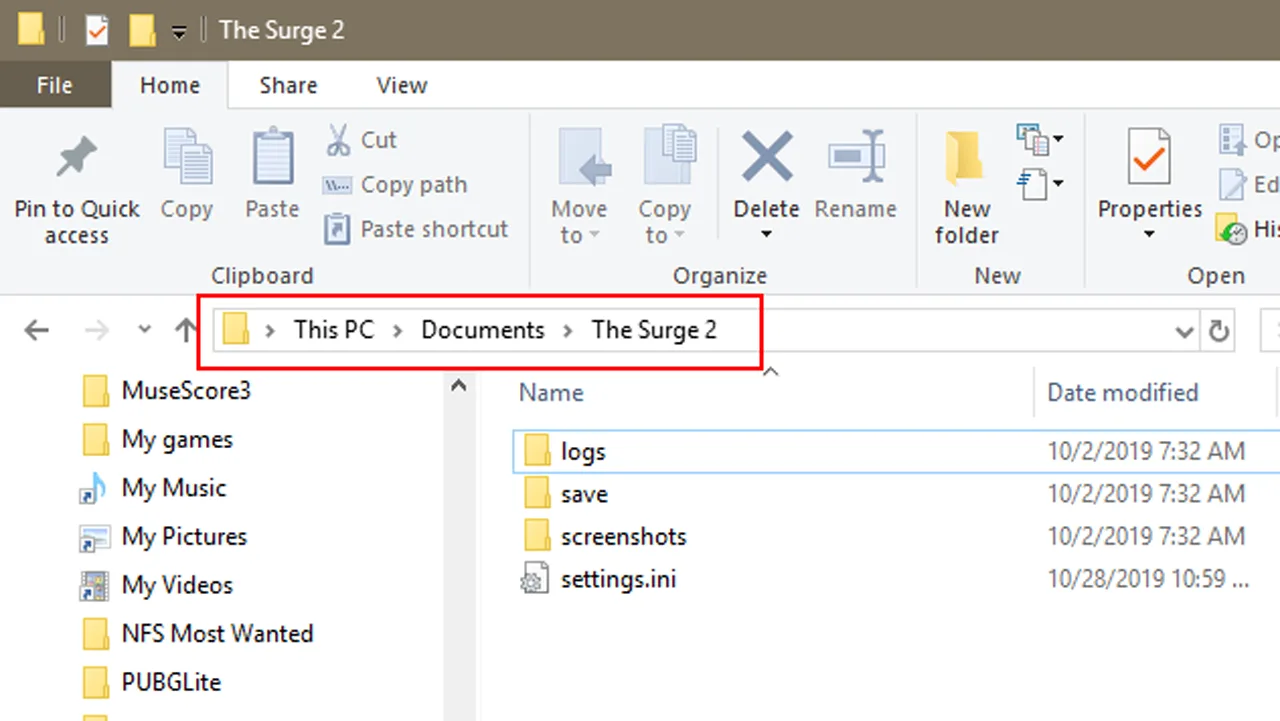Open the Copy to menu
Viewport: 1280px width, 721px height.
pyautogui.click(x=665, y=186)
